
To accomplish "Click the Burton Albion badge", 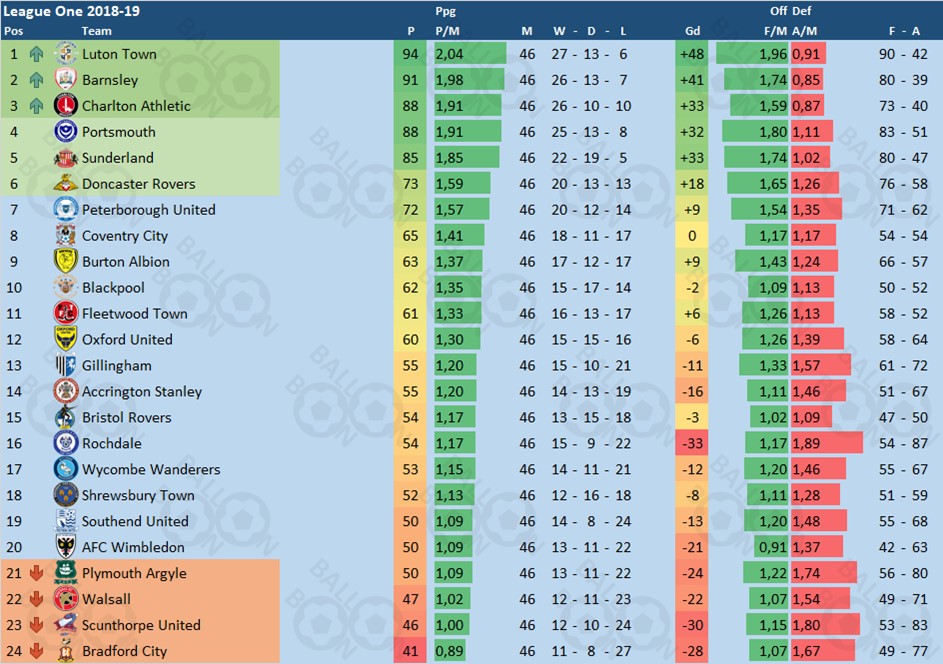I will 66,262.
